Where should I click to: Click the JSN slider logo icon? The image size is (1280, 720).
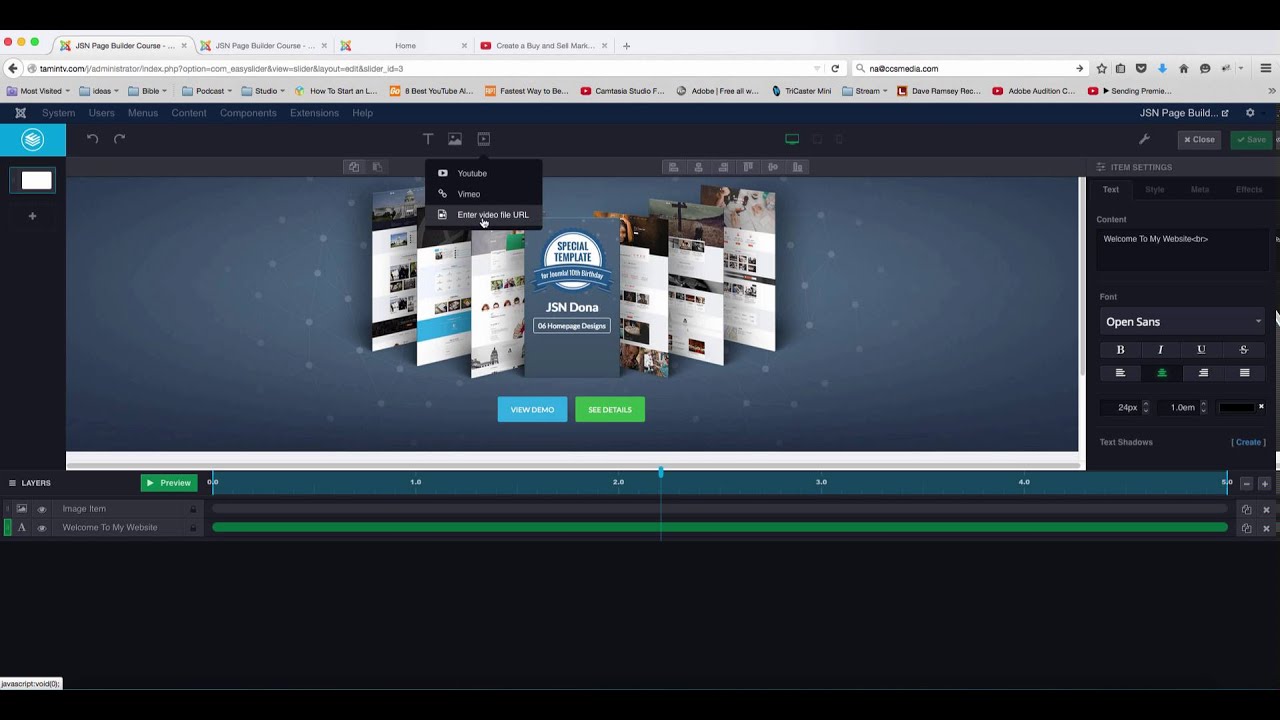[33, 140]
